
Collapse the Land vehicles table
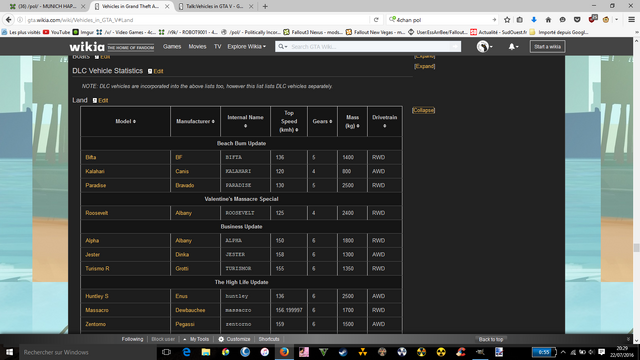423,110
